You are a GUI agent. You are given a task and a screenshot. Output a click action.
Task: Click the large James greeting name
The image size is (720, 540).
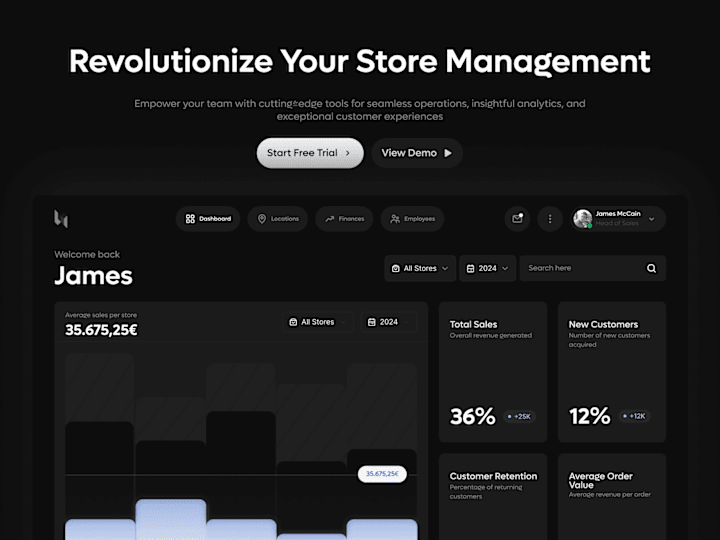click(x=93, y=276)
